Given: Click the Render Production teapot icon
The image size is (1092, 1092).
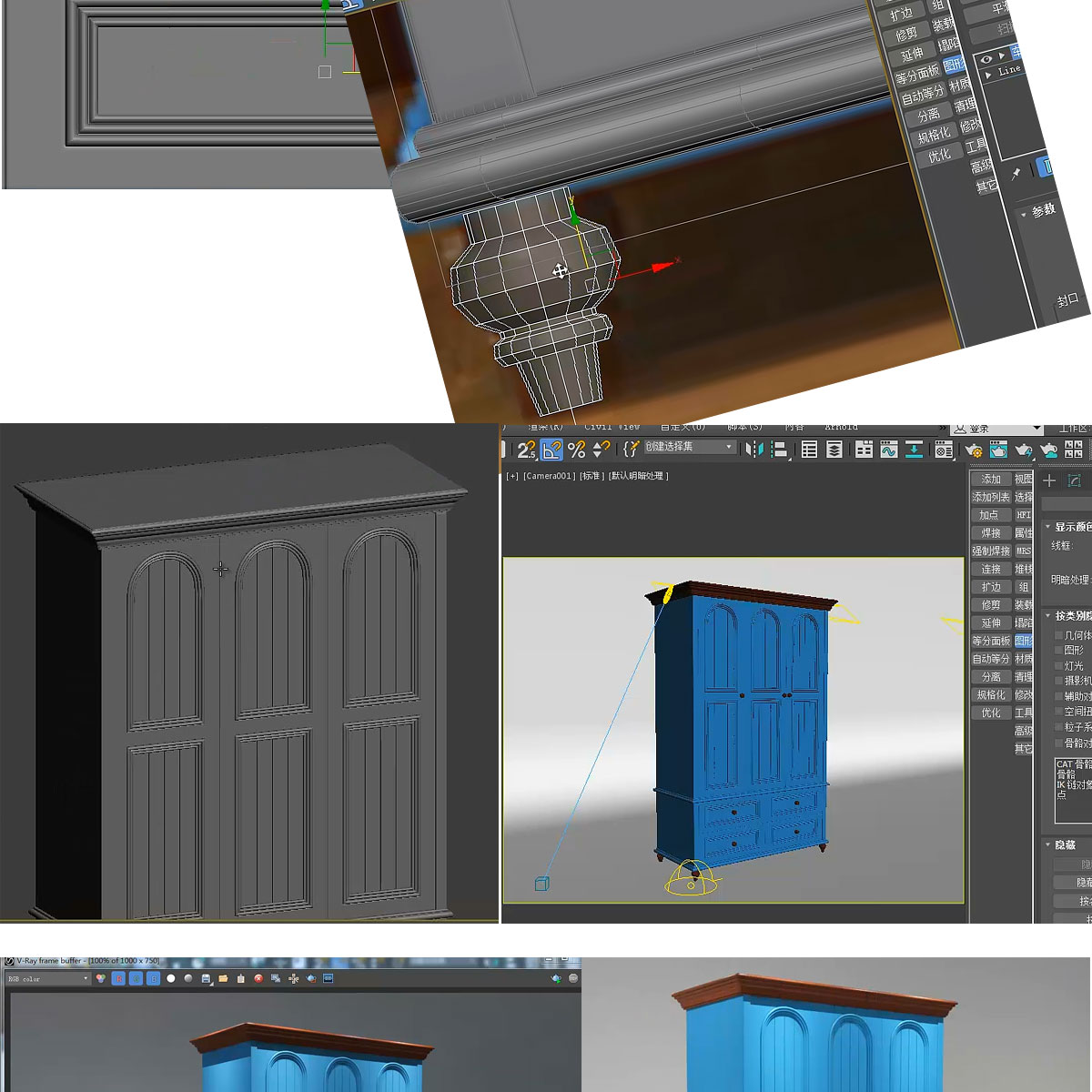Looking at the screenshot, I should tap(1024, 450).
